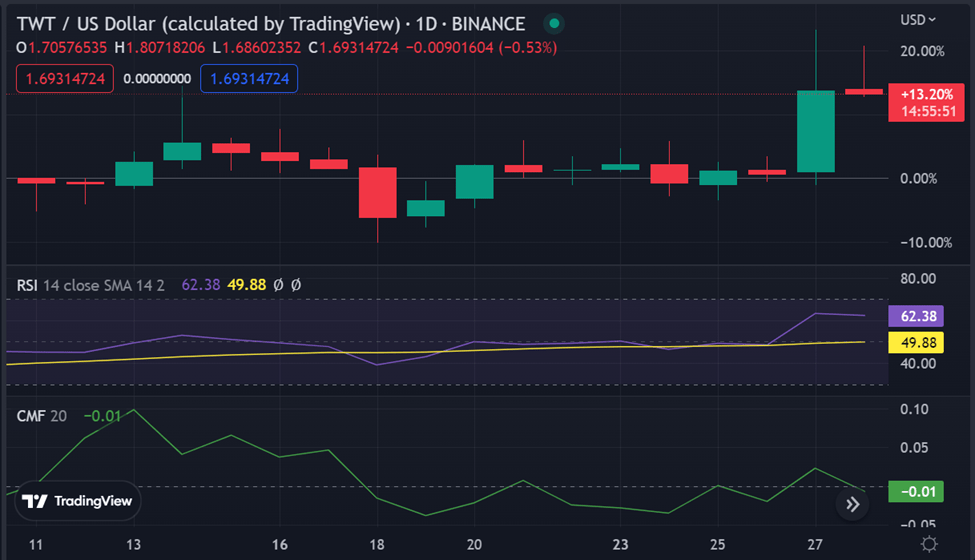Jump to latest bar arrow button
The height and width of the screenshot is (560, 975).
click(853, 504)
